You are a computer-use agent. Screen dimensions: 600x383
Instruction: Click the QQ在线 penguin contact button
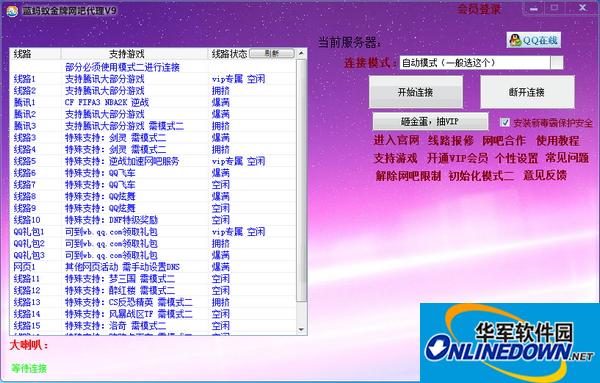pos(534,40)
